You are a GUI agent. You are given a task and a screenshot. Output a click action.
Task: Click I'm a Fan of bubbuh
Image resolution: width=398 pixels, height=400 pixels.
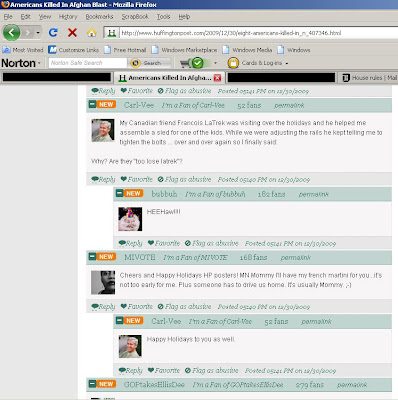(215, 194)
